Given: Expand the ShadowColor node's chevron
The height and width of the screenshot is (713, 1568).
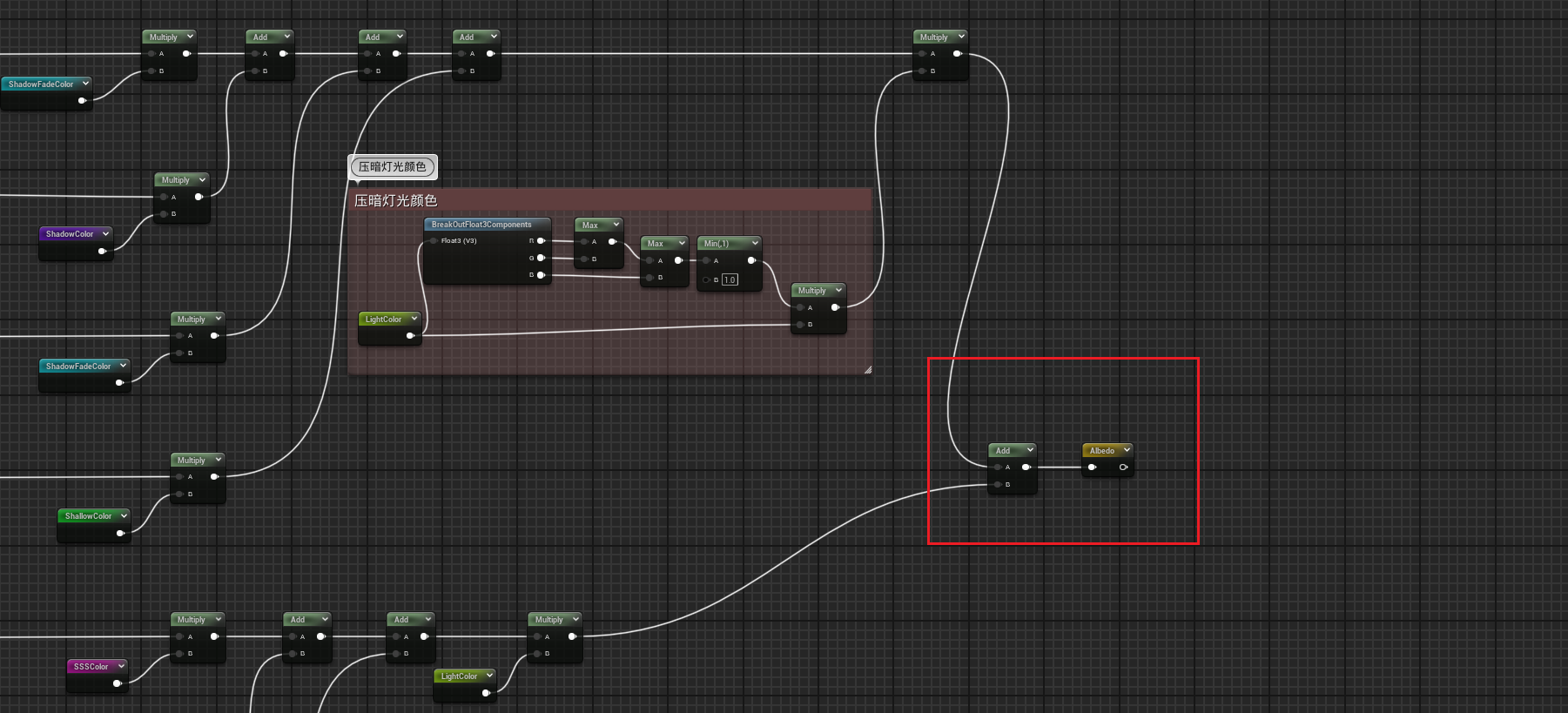Looking at the screenshot, I should click(105, 233).
